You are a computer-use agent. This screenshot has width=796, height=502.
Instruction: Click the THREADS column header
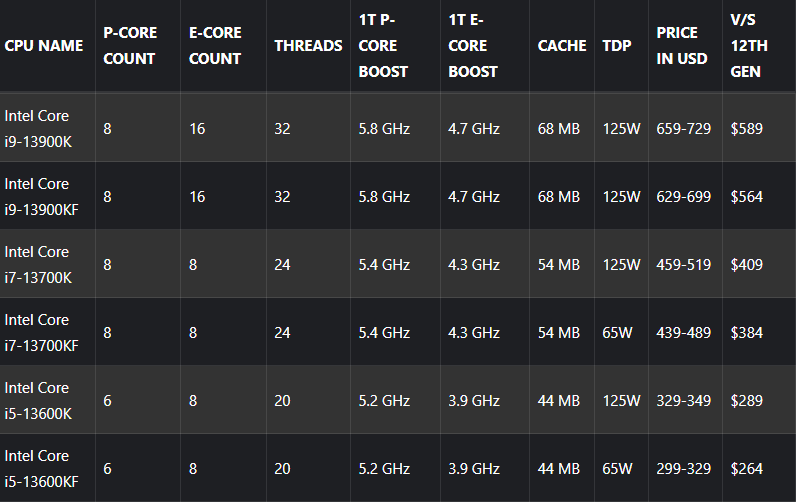tap(308, 46)
